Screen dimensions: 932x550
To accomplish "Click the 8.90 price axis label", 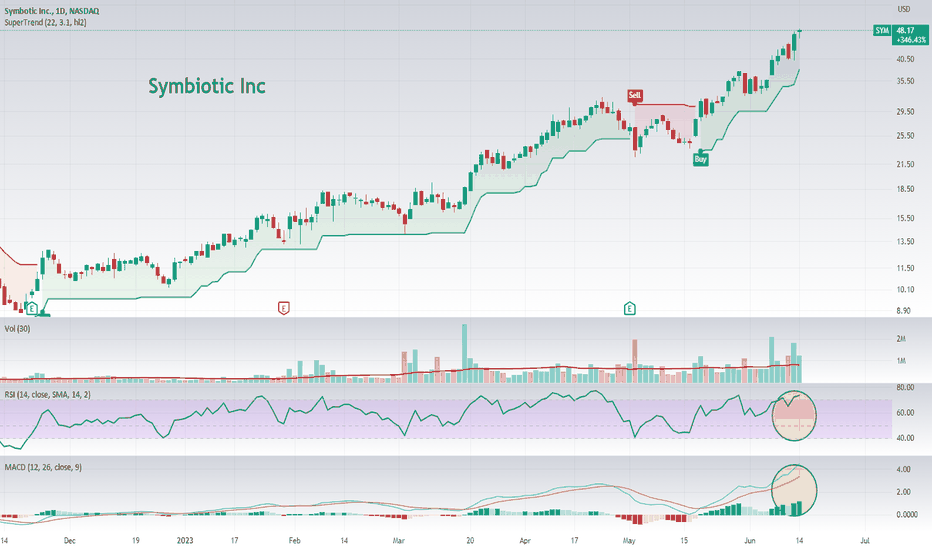I will tap(903, 310).
